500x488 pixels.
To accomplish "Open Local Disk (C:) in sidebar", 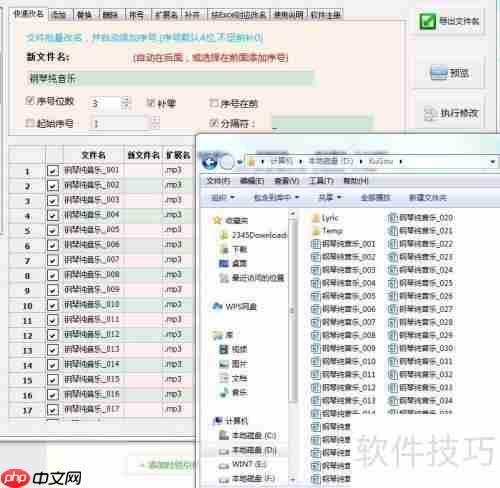I will point(248,436).
